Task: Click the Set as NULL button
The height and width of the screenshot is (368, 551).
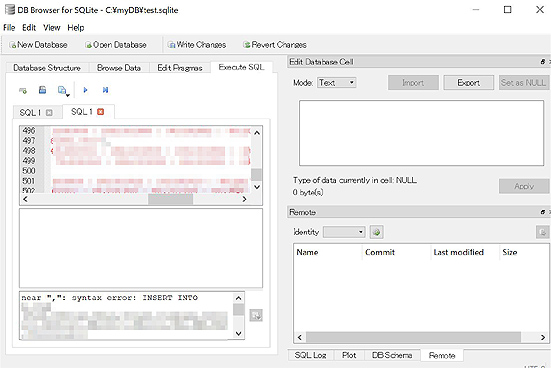Action: click(524, 83)
